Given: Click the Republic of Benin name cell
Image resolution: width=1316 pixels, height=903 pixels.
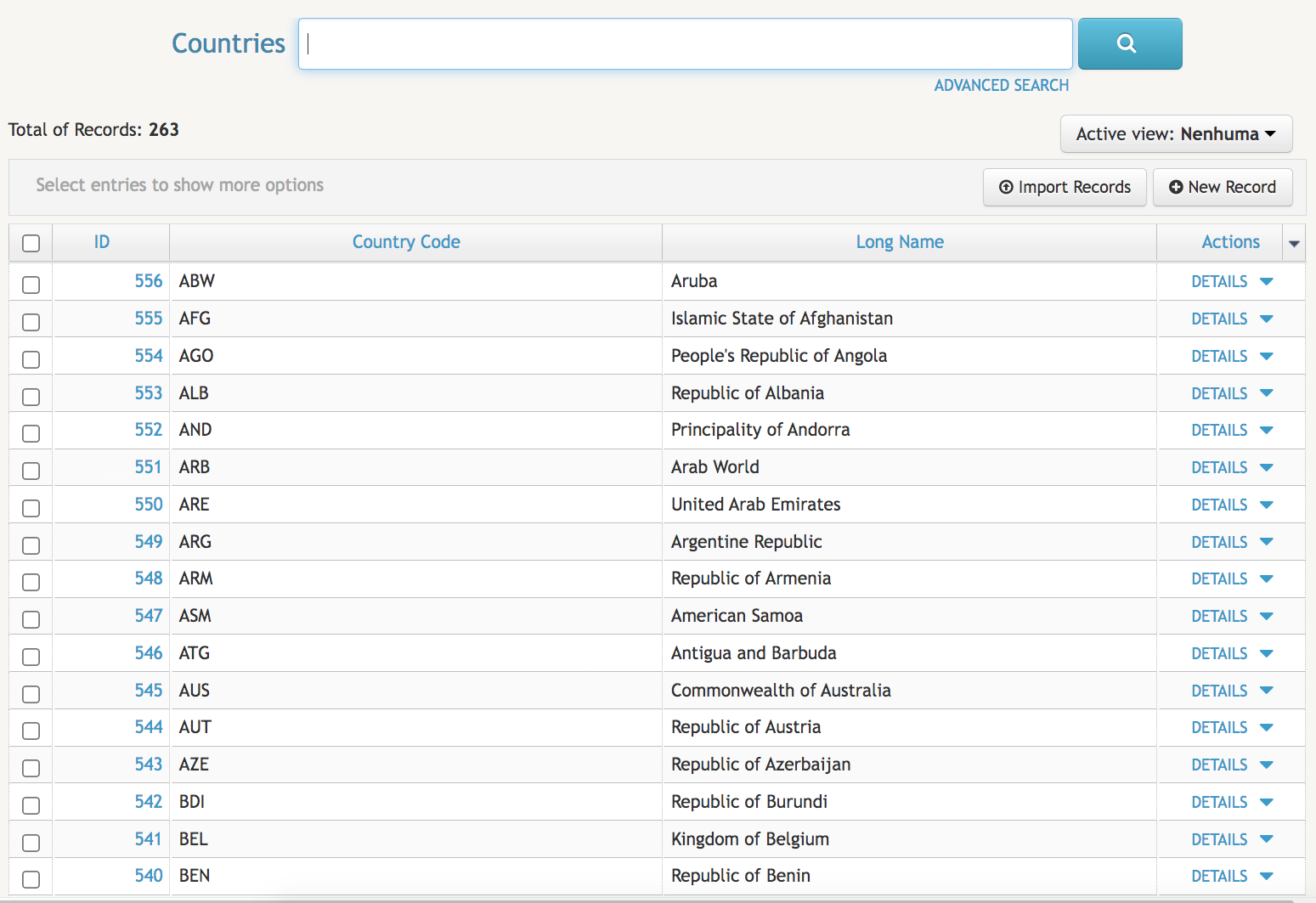Looking at the screenshot, I should pyautogui.click(x=741, y=876).
